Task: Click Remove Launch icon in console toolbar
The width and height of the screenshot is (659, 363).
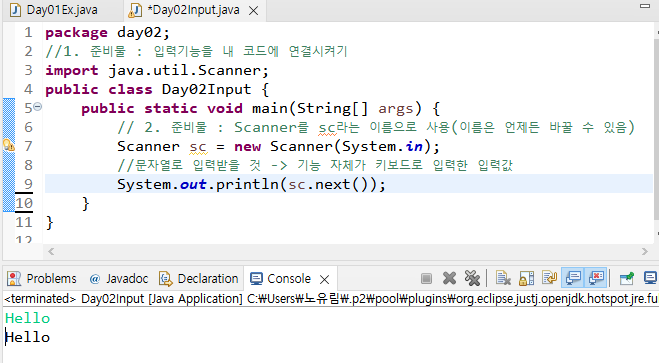Action: click(449, 278)
